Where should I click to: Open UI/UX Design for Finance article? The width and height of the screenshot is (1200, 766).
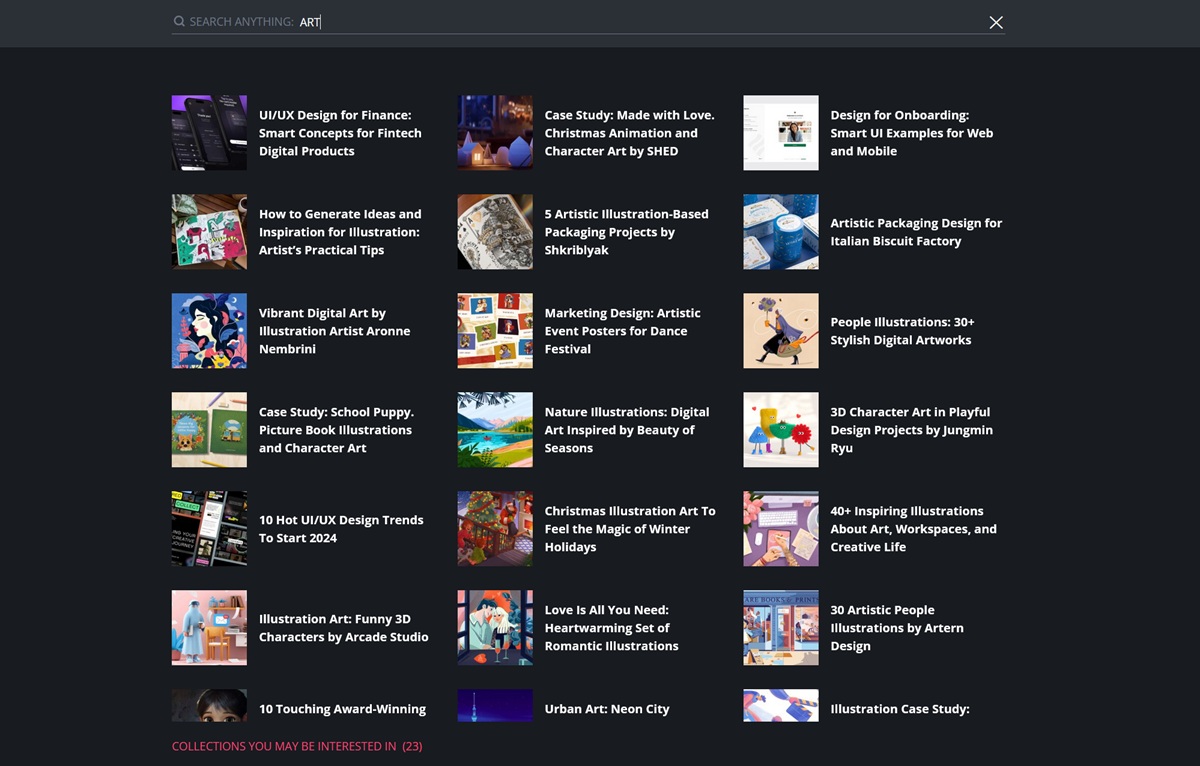coord(340,133)
